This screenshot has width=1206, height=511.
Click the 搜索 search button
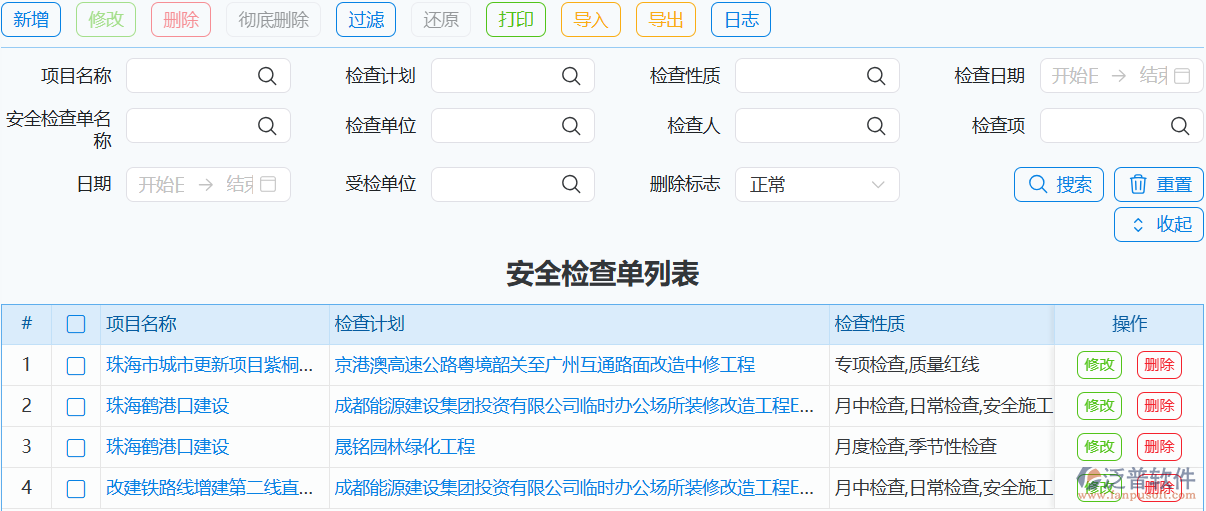(x=1059, y=184)
